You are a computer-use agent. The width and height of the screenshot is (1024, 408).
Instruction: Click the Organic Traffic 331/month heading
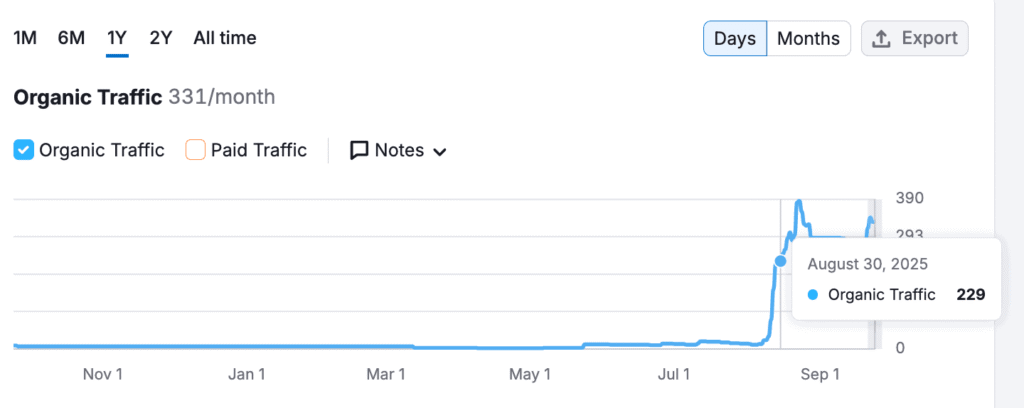144,97
